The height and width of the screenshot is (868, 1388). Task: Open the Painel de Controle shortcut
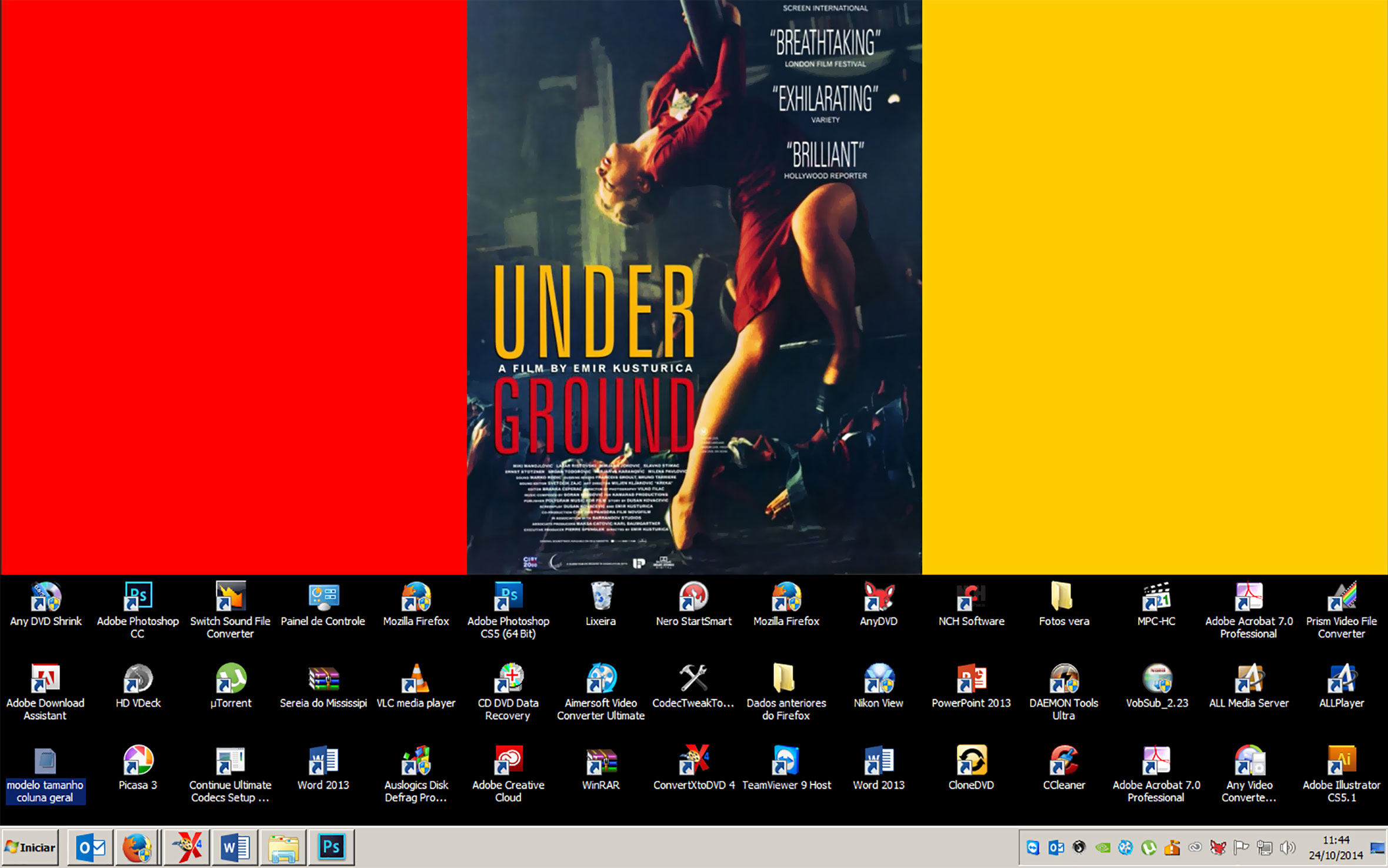pyautogui.click(x=323, y=597)
